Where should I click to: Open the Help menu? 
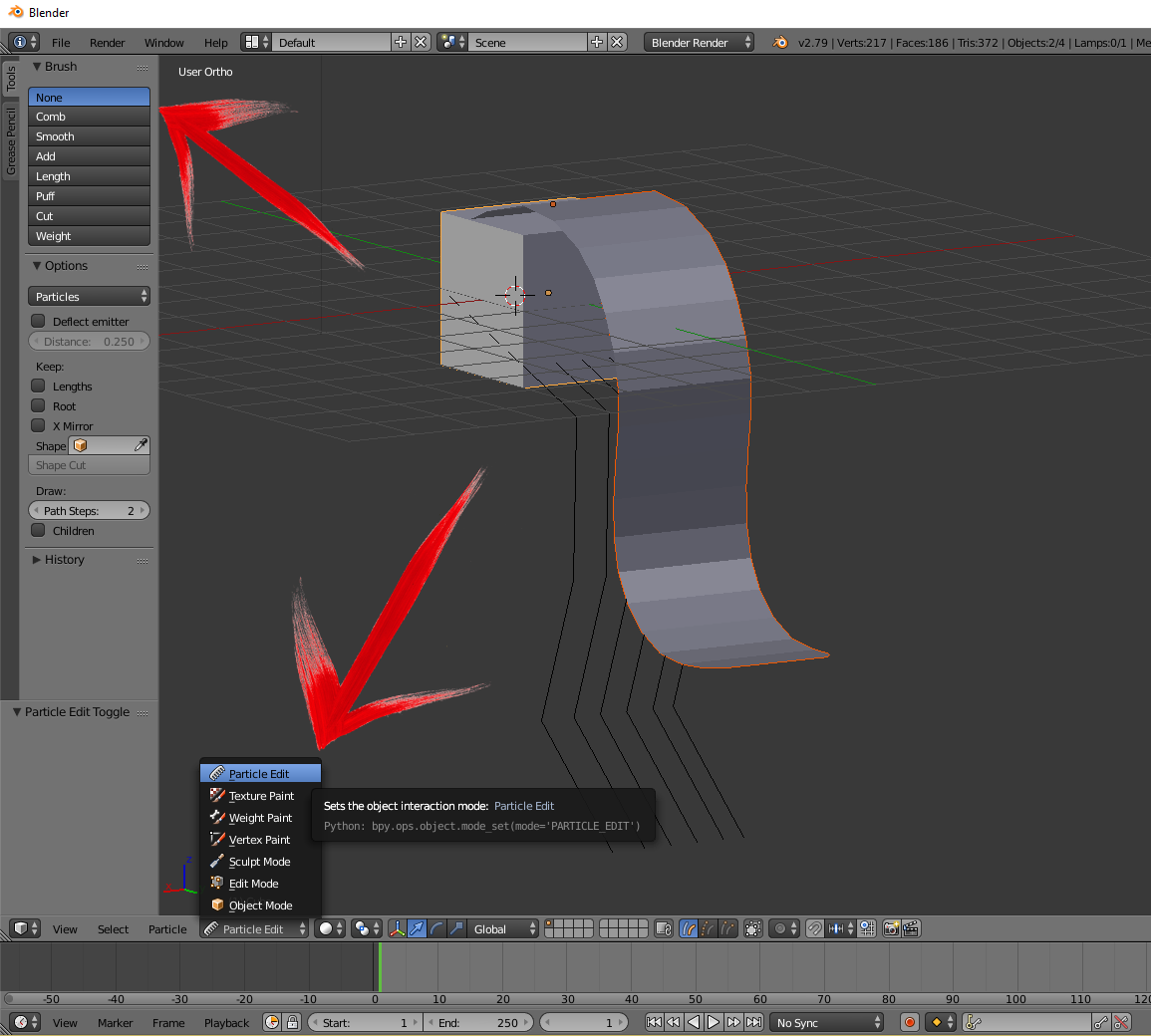click(x=216, y=43)
